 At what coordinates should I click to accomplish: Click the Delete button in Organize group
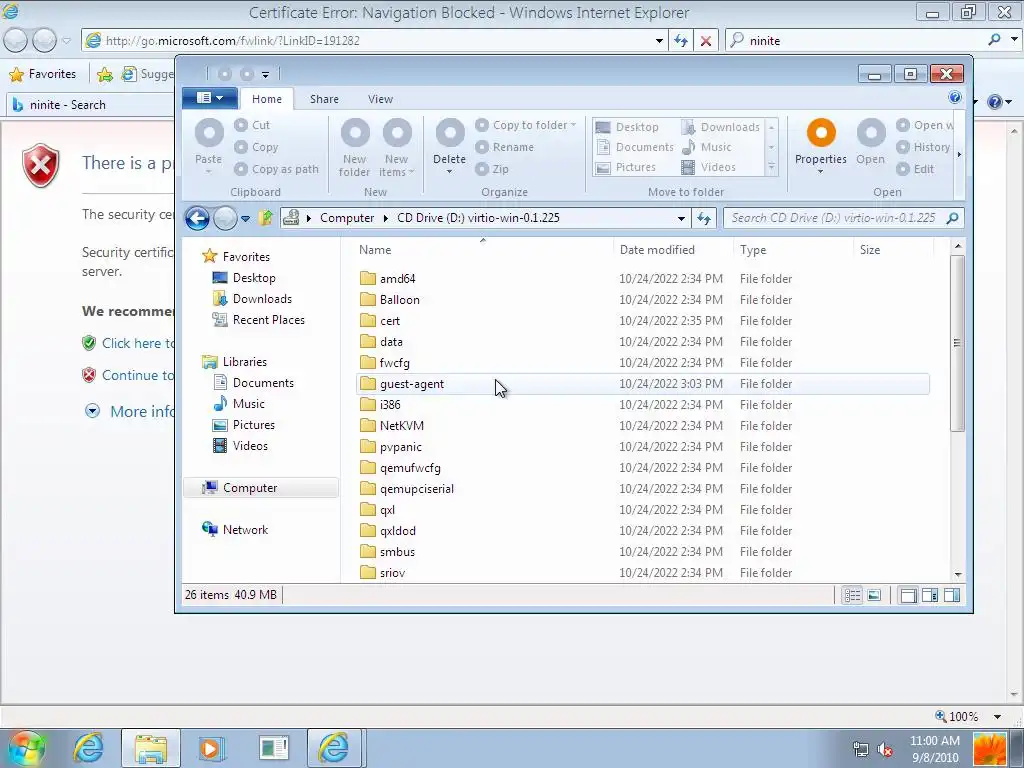(x=449, y=146)
